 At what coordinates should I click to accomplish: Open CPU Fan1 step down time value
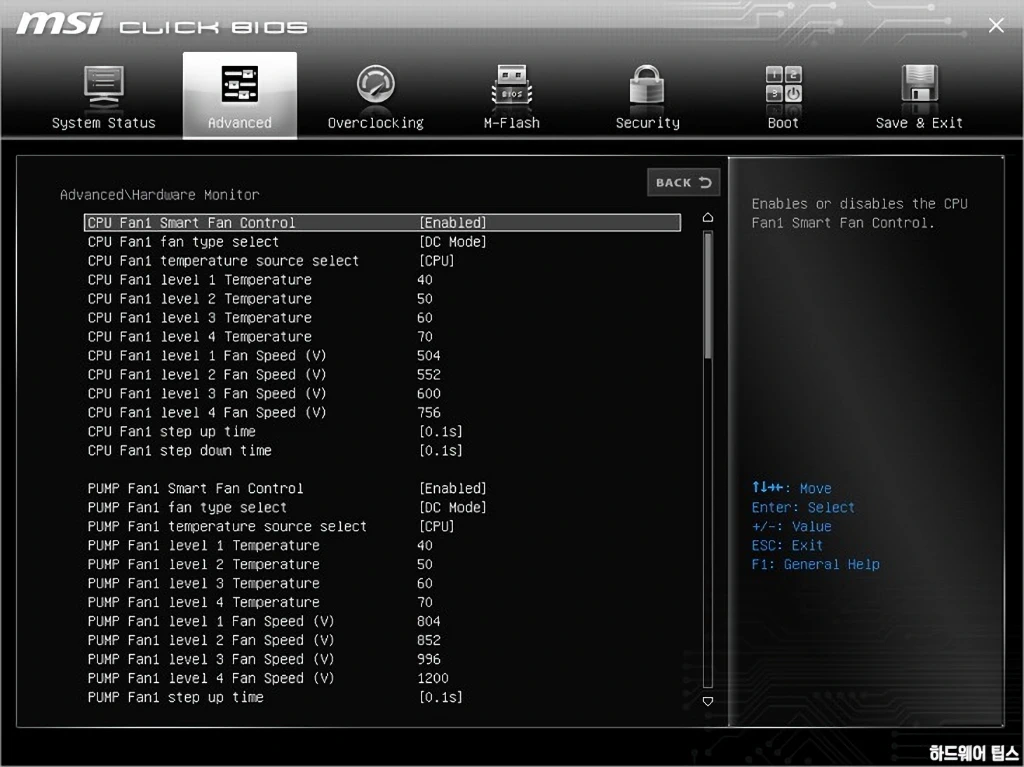coord(440,451)
